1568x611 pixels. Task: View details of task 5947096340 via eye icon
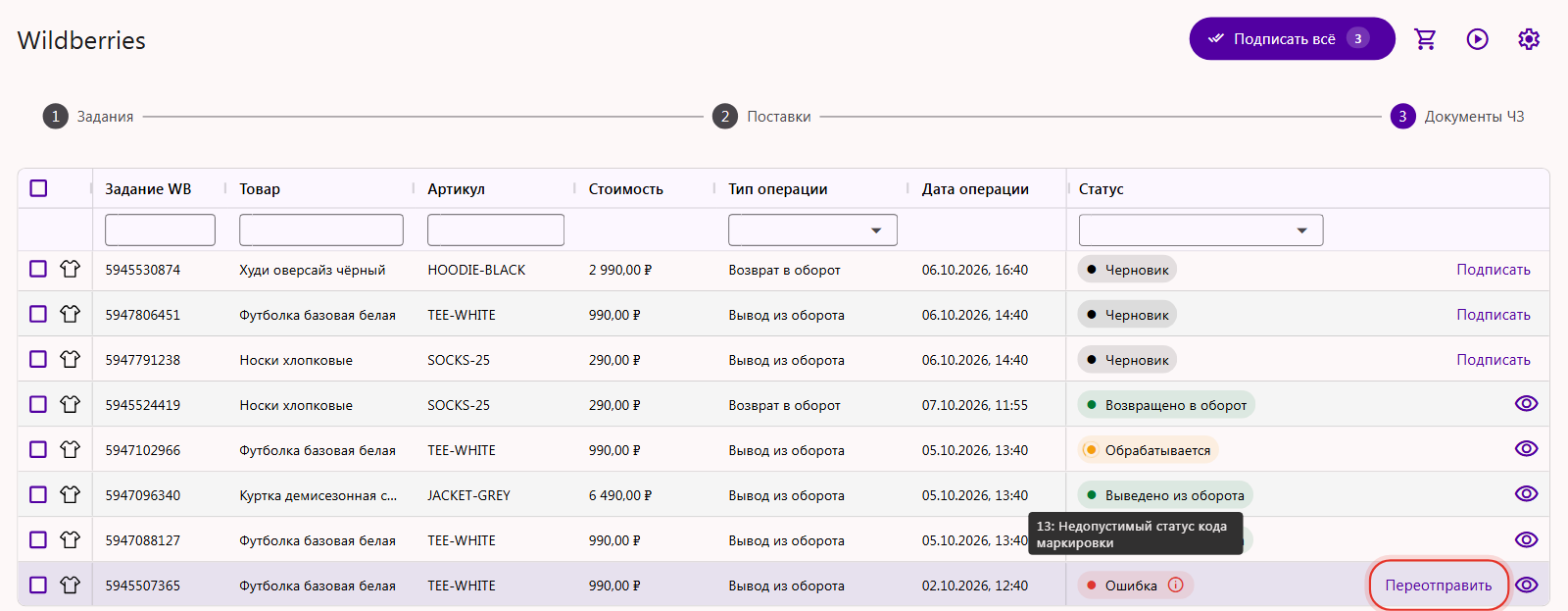tap(1527, 494)
